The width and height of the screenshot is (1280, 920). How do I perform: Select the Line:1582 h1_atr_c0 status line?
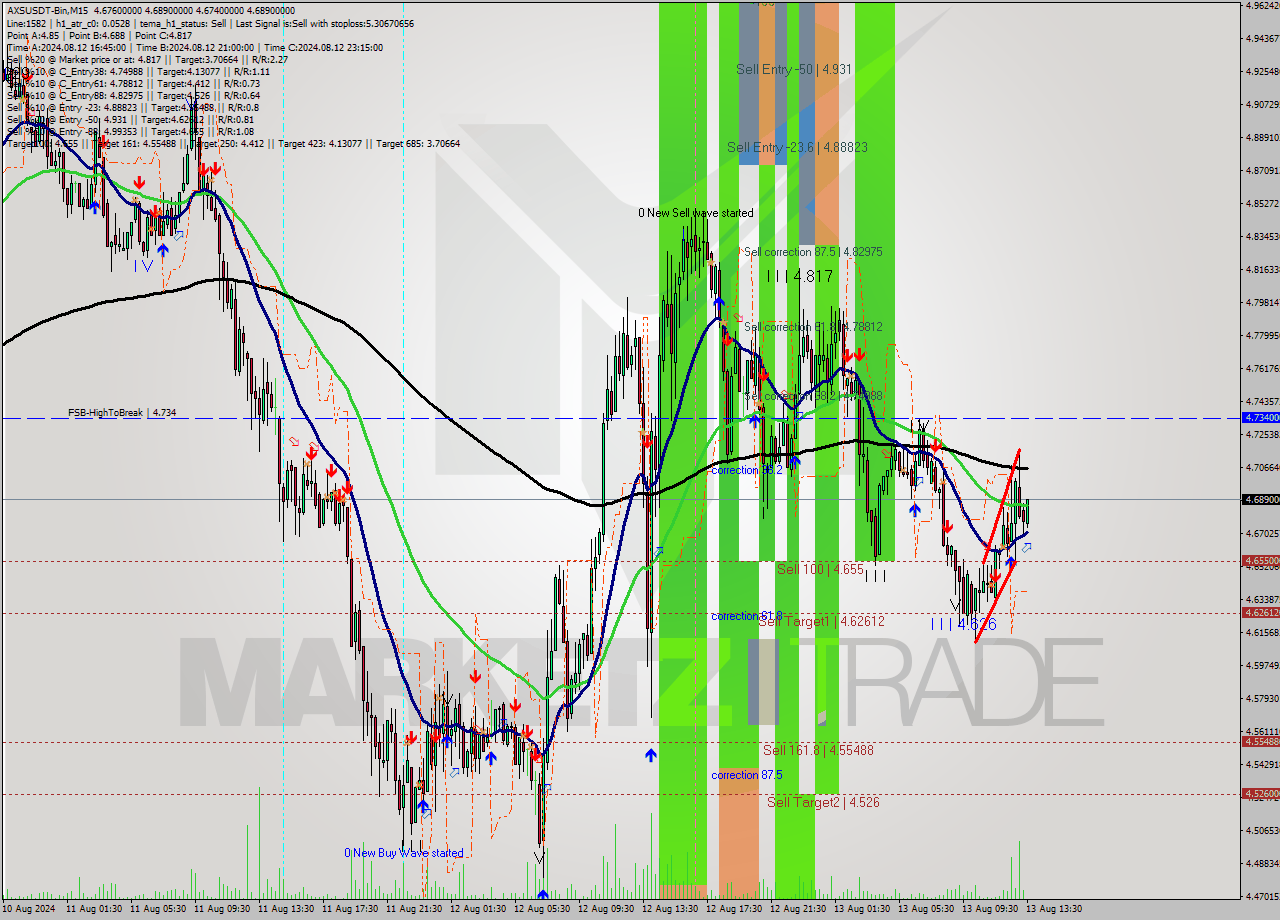point(209,23)
